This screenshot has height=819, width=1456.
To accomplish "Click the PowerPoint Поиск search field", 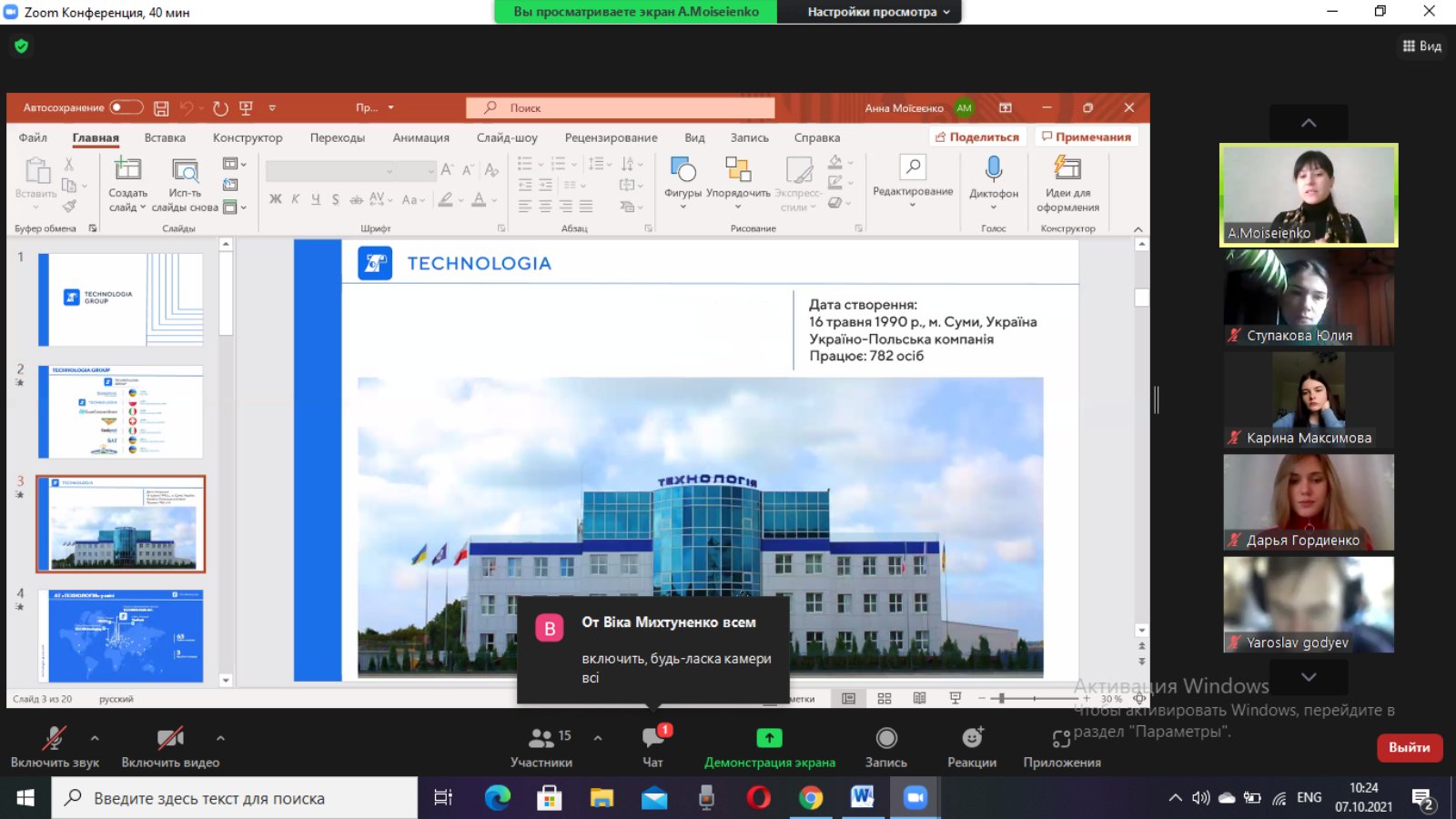I will pos(621,107).
